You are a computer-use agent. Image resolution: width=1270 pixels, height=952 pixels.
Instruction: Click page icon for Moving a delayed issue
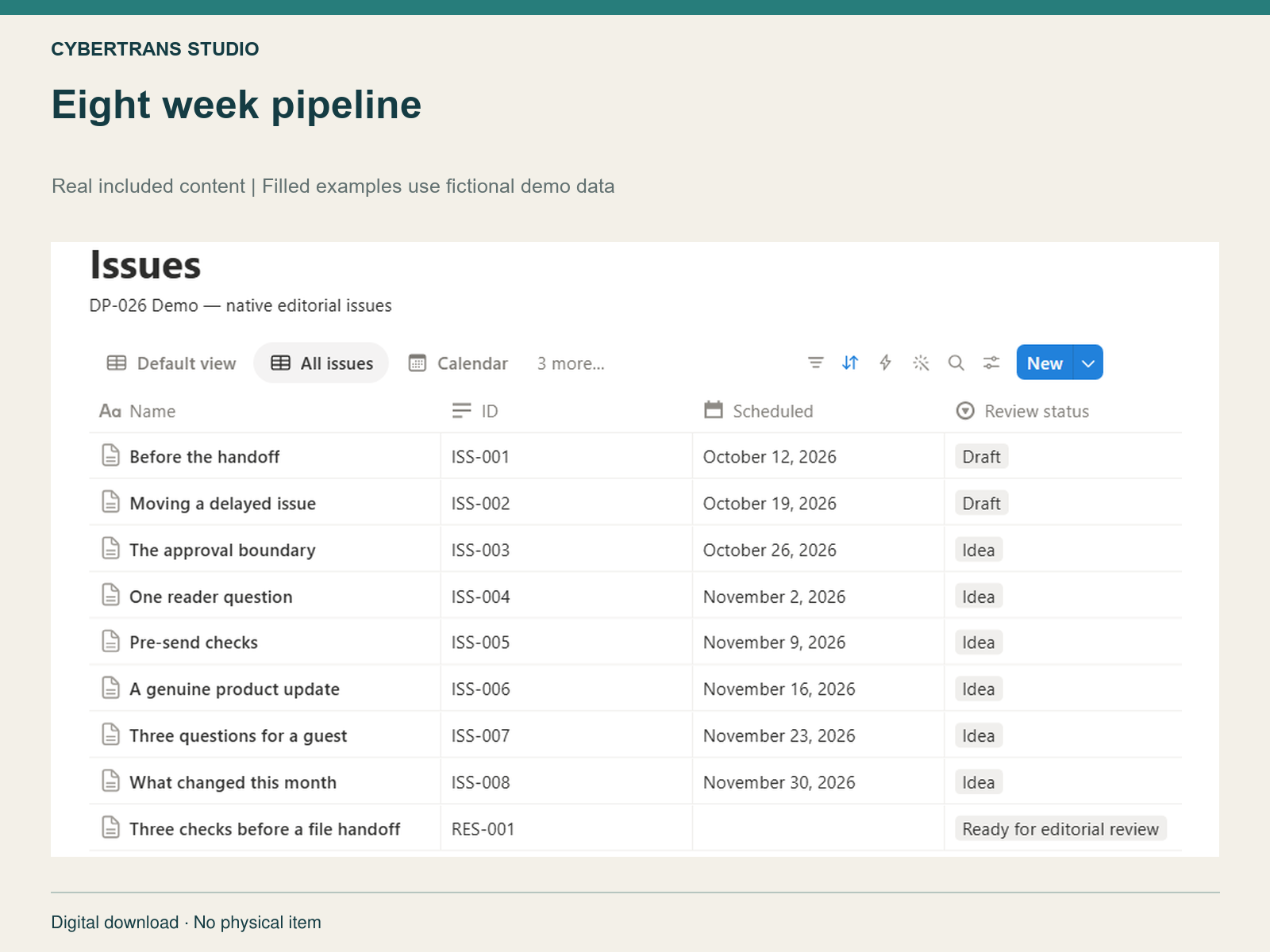click(x=111, y=502)
